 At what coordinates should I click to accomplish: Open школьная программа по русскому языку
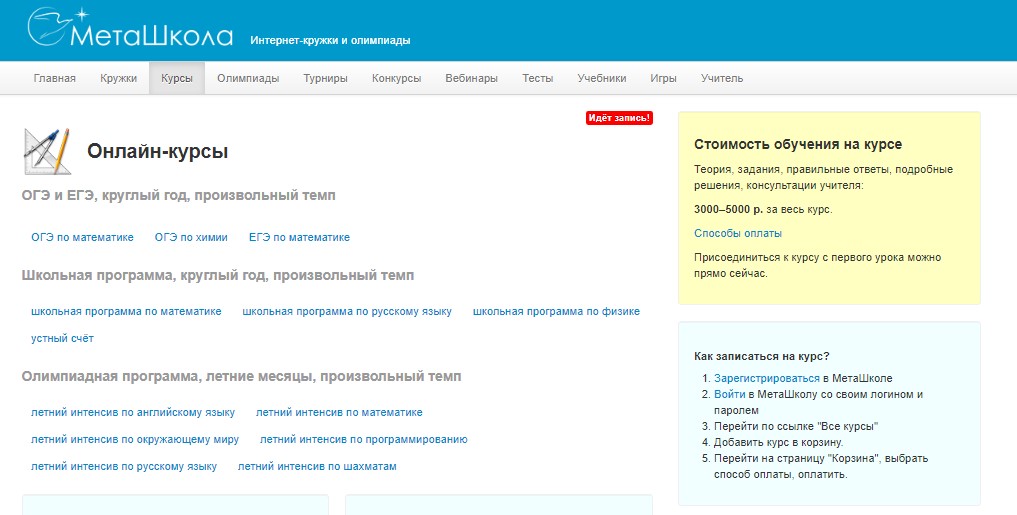click(347, 312)
